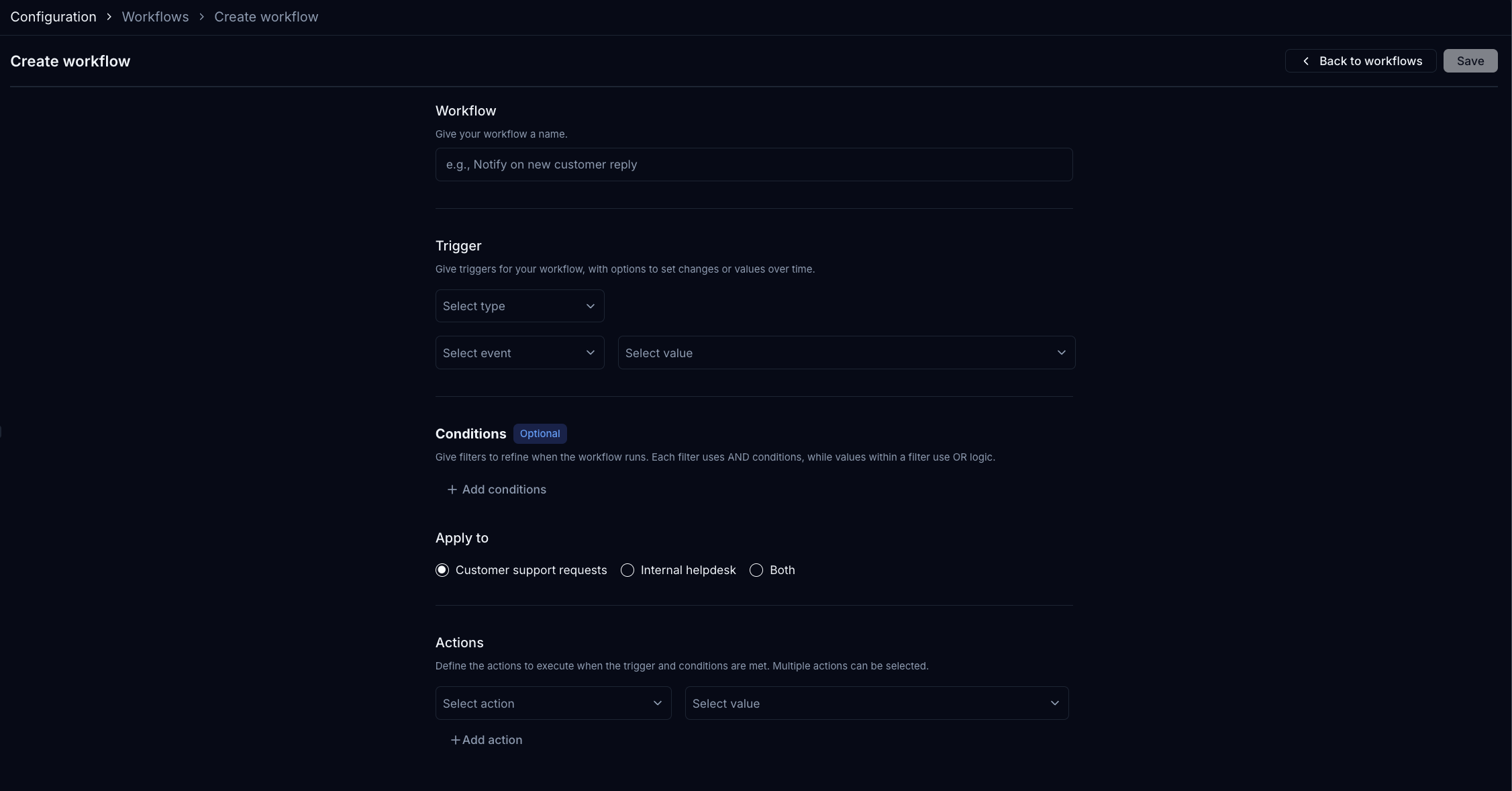
Task: Click the plus icon next to Add conditions
Action: (452, 490)
